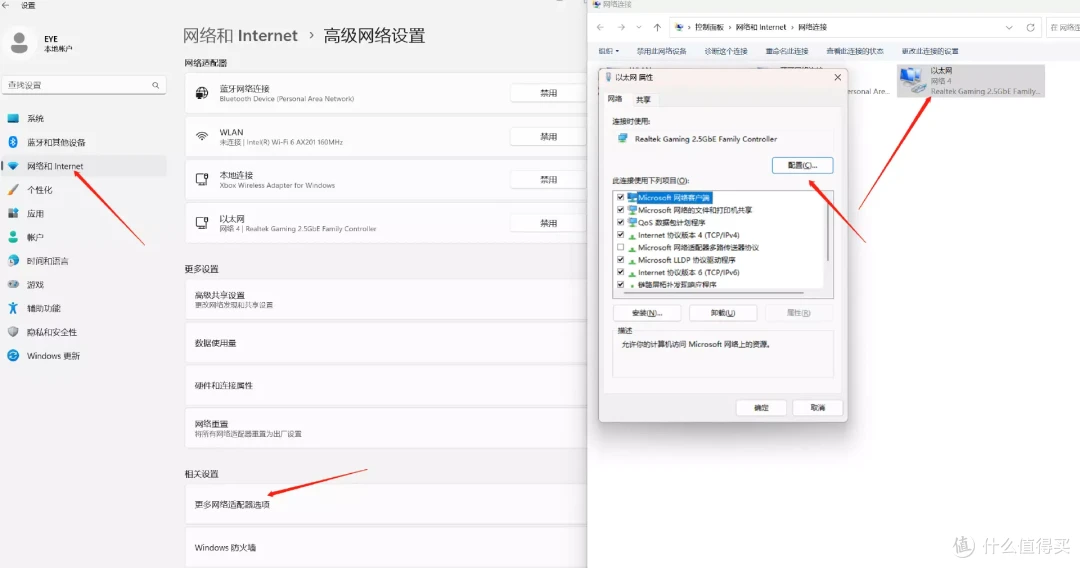This screenshot has height=568, width=1080.
Task: Expand the address bar history dropdown
Action: coord(1009,28)
